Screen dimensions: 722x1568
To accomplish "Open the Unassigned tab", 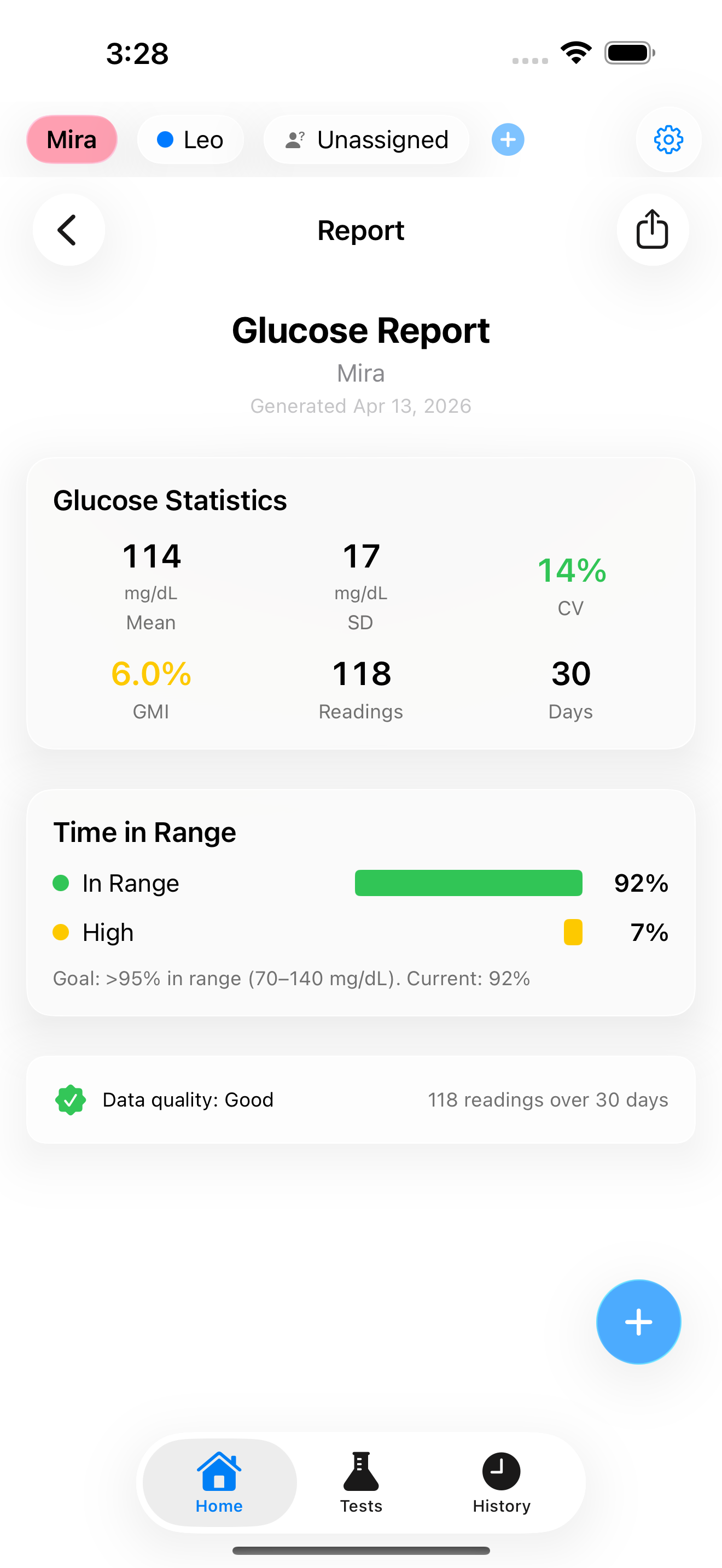I will tap(366, 139).
